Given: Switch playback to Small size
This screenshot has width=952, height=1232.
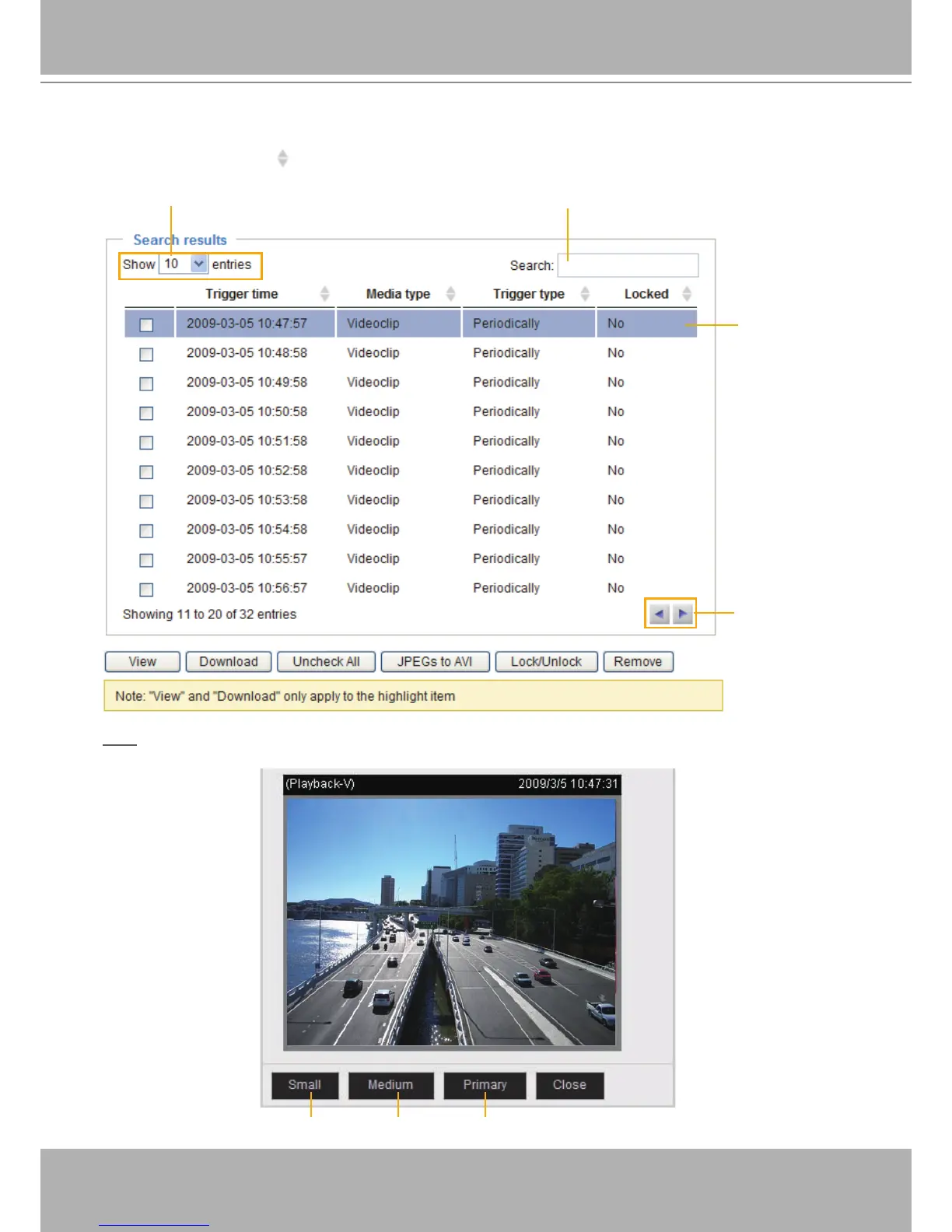Looking at the screenshot, I should (x=304, y=1085).
